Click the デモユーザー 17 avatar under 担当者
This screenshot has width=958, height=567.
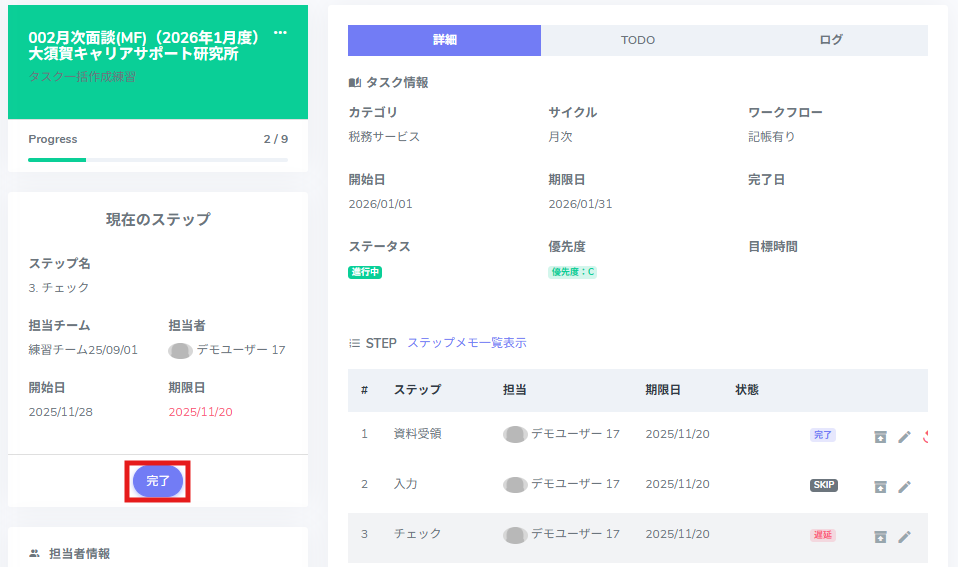pos(180,350)
